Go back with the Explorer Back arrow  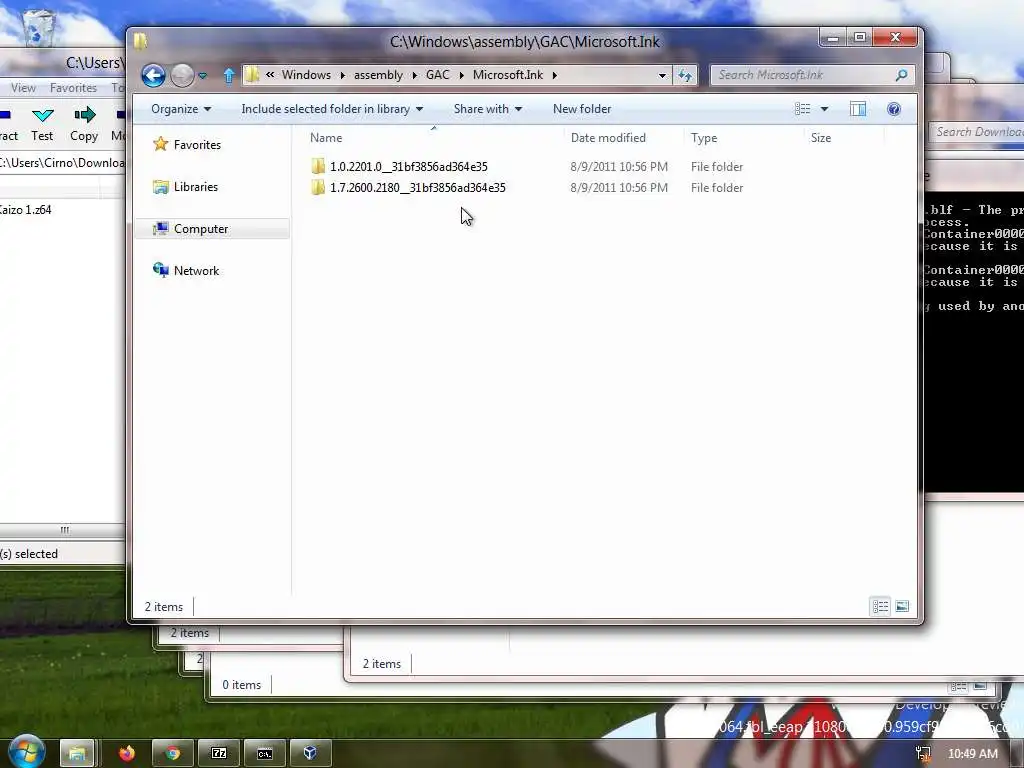[153, 76]
